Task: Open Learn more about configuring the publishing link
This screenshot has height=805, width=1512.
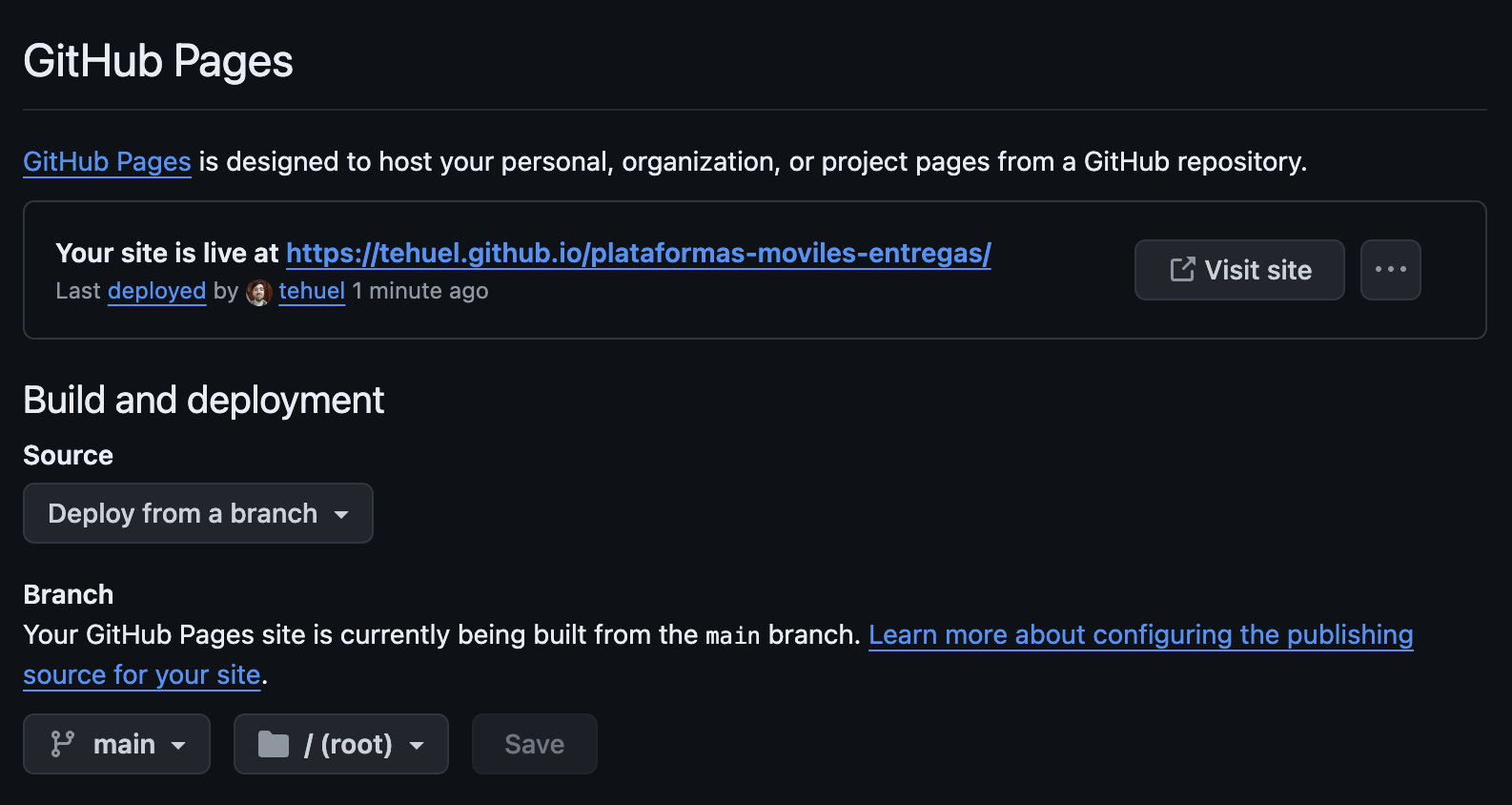Action: pos(1140,635)
